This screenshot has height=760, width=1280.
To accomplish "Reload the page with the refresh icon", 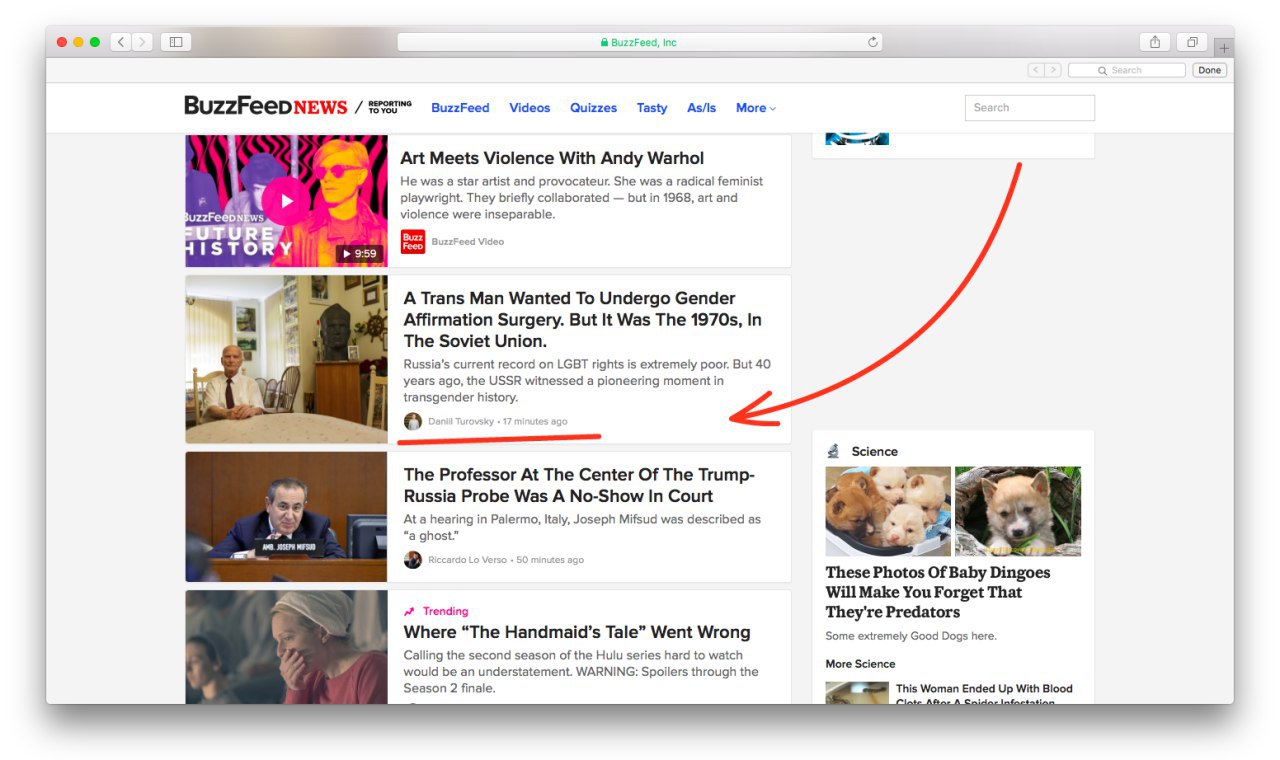I will tap(873, 42).
